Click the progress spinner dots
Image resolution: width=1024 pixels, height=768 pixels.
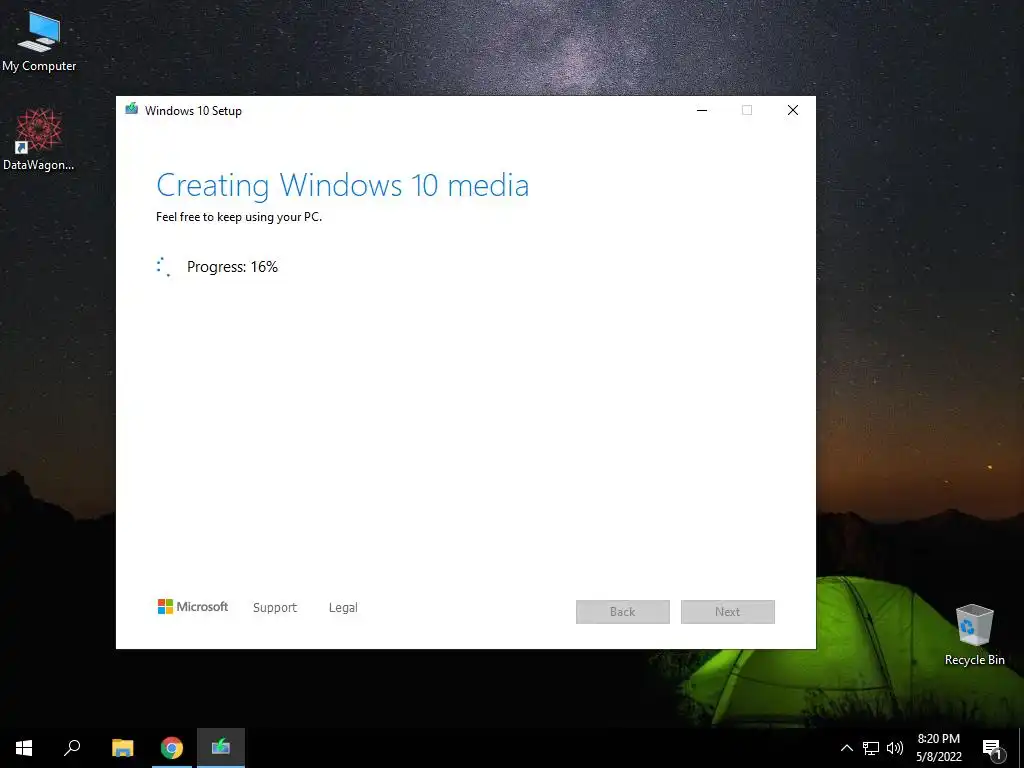tap(164, 266)
